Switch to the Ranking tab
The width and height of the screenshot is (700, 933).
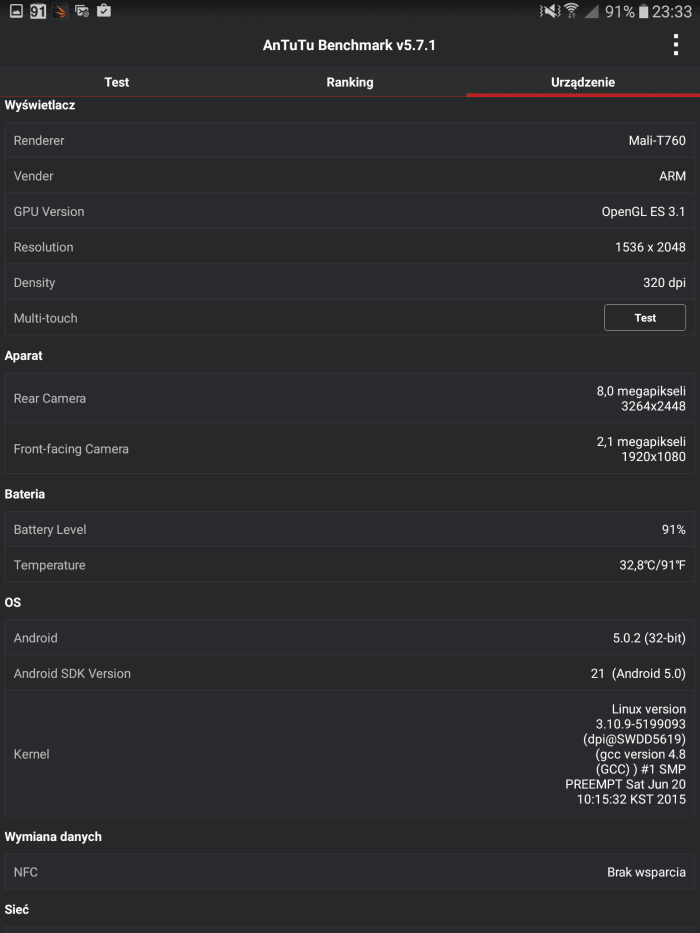[350, 82]
